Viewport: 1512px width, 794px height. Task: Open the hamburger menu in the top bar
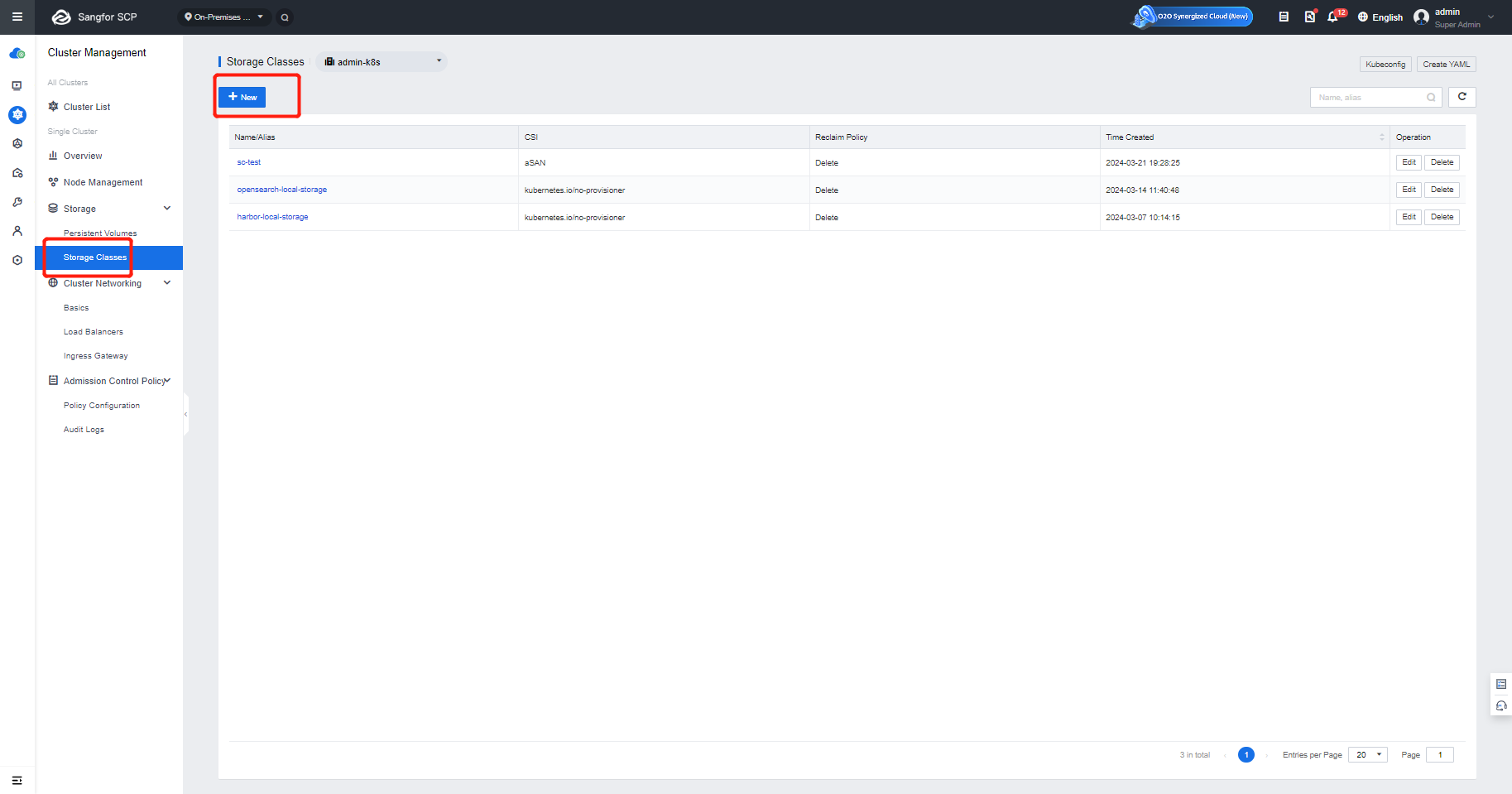(17, 17)
